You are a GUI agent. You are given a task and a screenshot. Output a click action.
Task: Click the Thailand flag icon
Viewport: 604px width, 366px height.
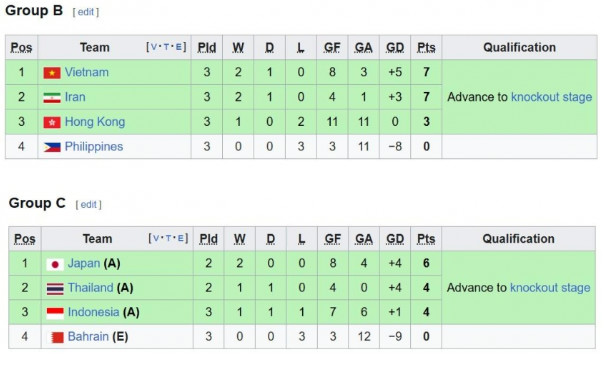click(x=55, y=289)
